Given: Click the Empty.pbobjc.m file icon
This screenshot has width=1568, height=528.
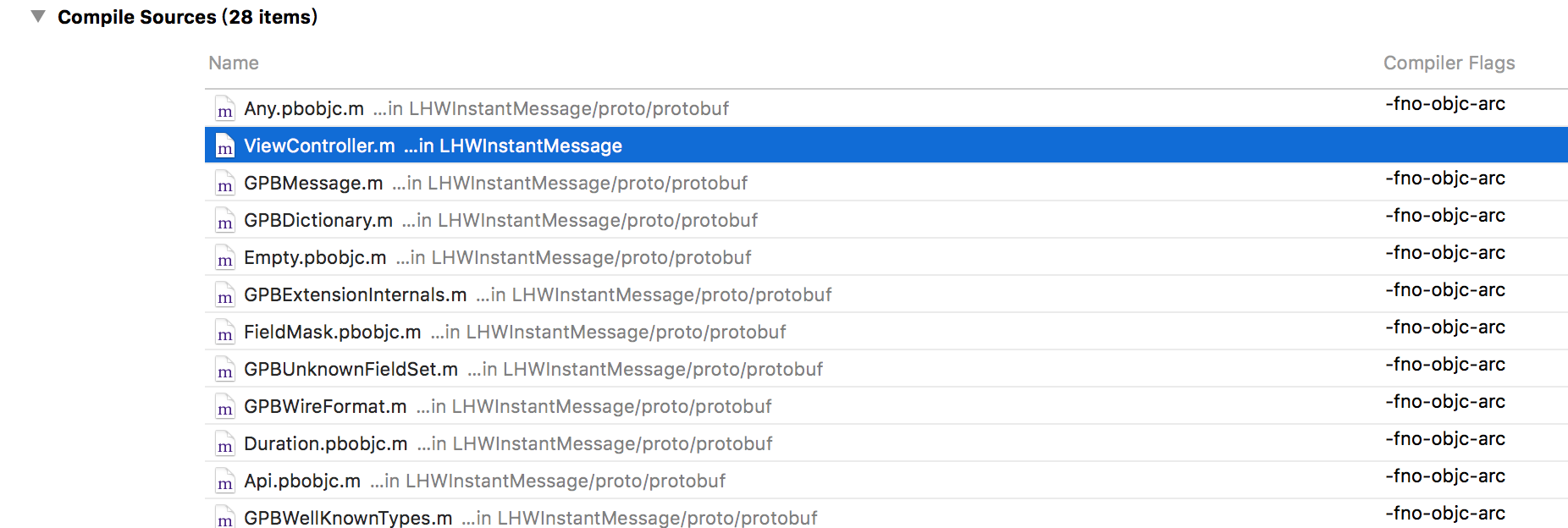Looking at the screenshot, I should (x=224, y=257).
